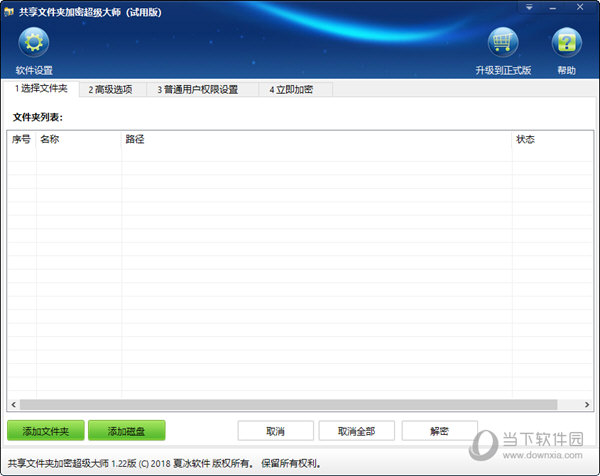Sort by the 名称 column header
The image size is (600, 476).
pyautogui.click(x=79, y=139)
